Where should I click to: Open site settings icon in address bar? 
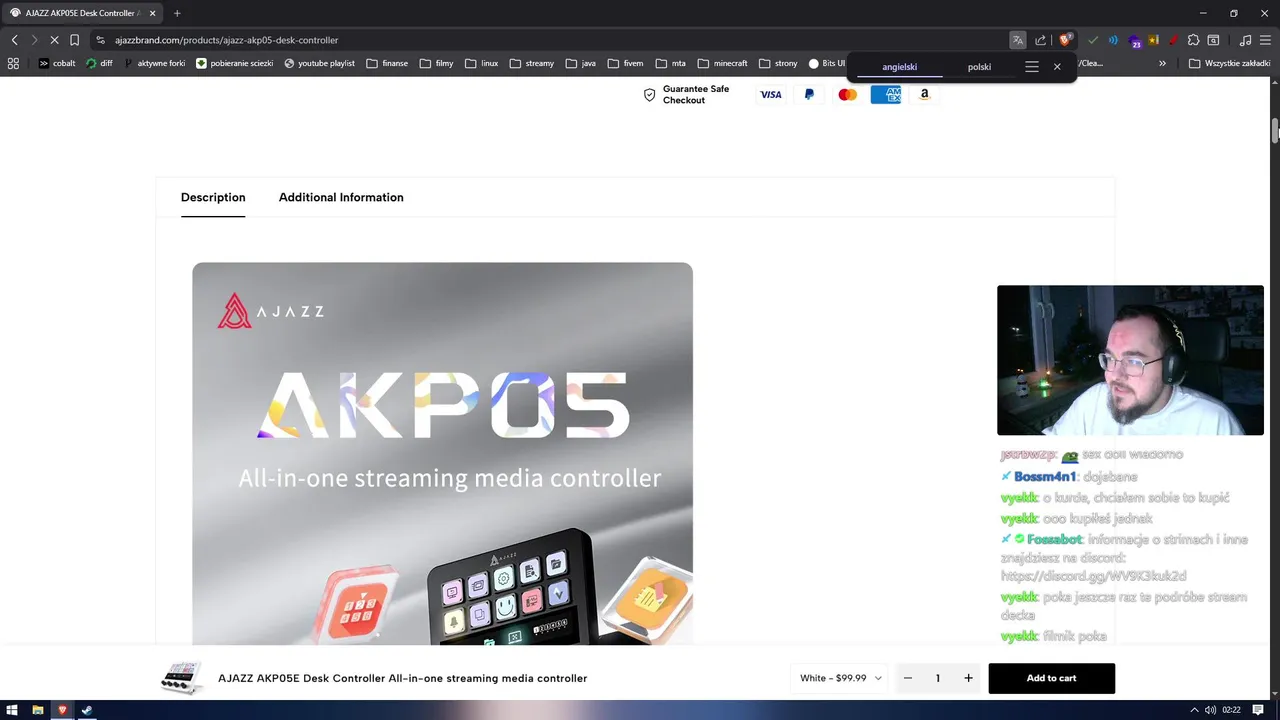[x=101, y=40]
